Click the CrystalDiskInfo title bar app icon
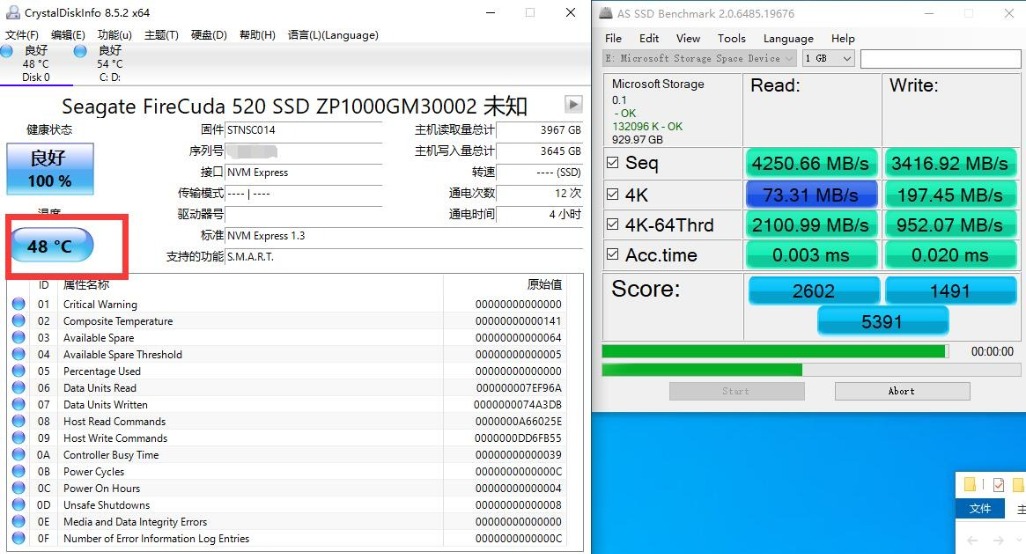Screen dimensions: 1026x554 click(x=9, y=12)
